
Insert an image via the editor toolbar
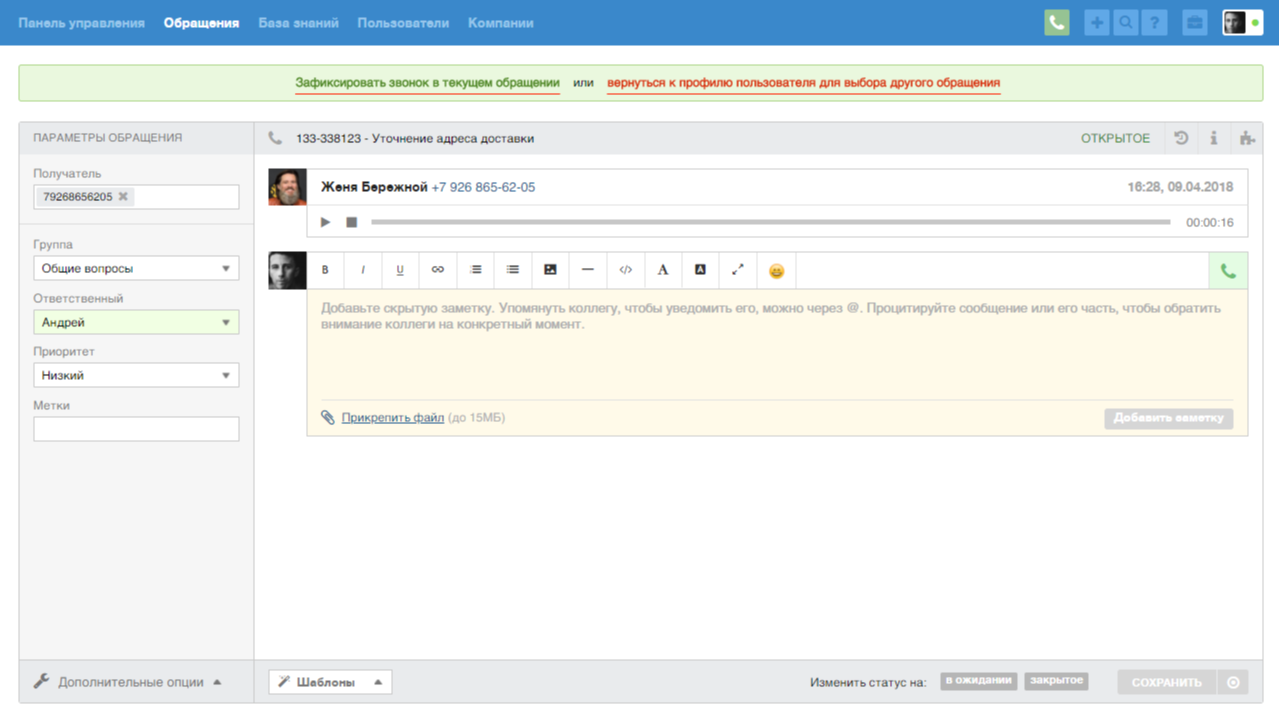550,269
